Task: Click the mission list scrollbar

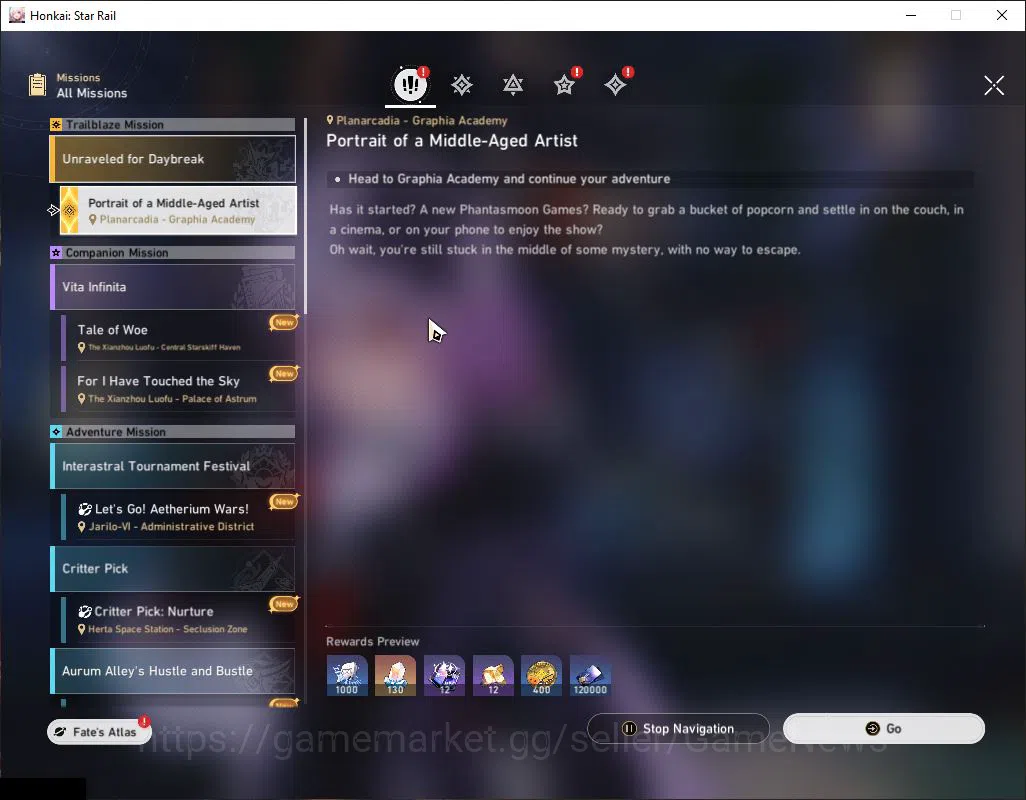Action: pos(305,216)
